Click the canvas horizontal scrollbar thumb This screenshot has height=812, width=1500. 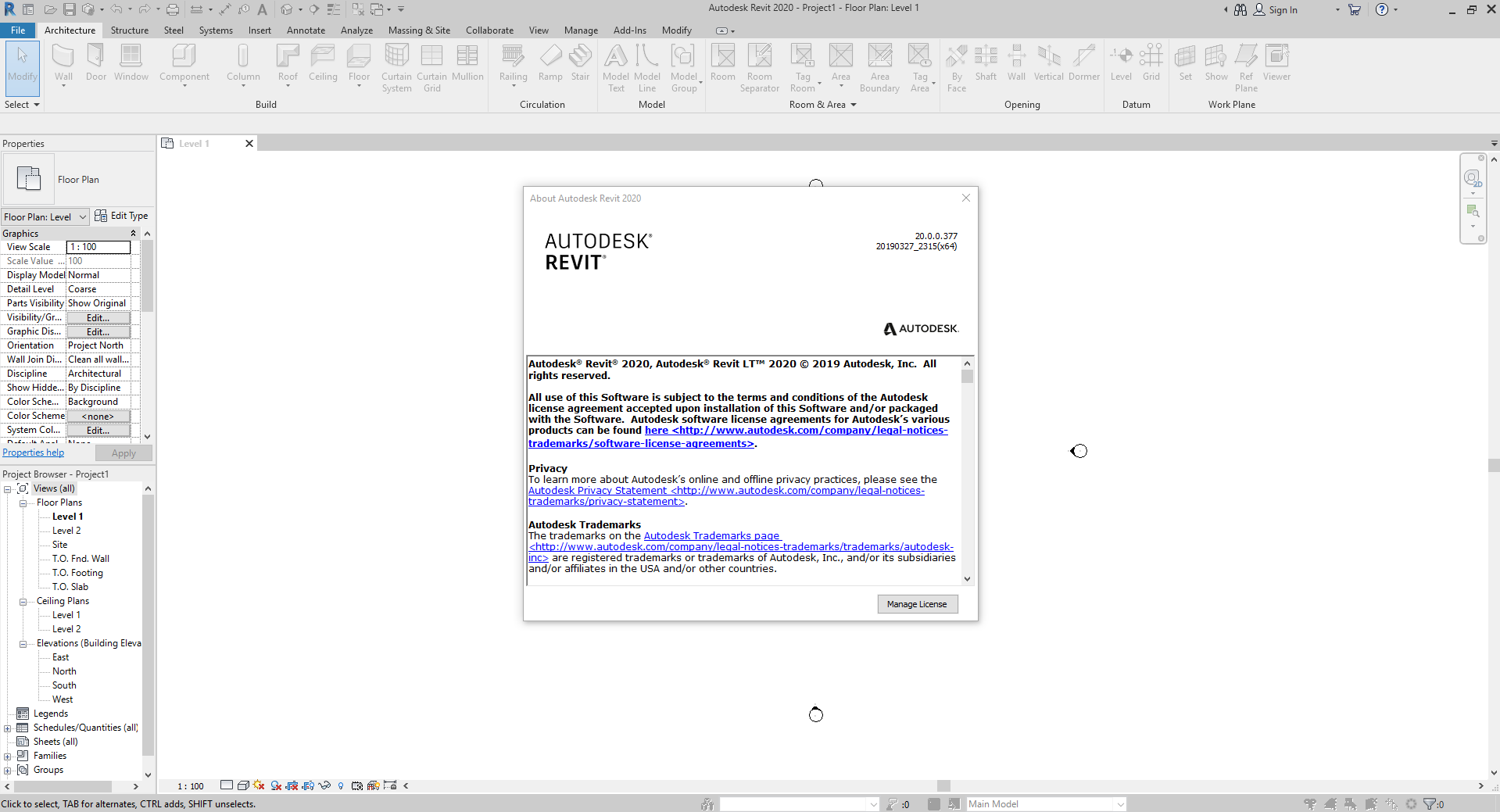[943, 785]
